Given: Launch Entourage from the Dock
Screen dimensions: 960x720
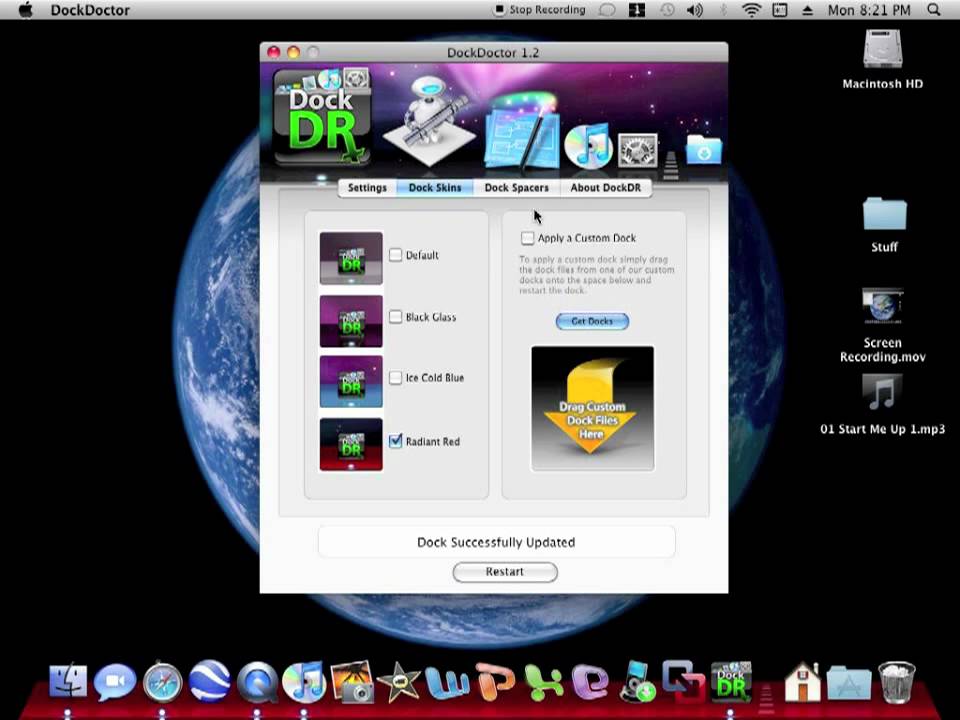Looking at the screenshot, I should tap(590, 682).
